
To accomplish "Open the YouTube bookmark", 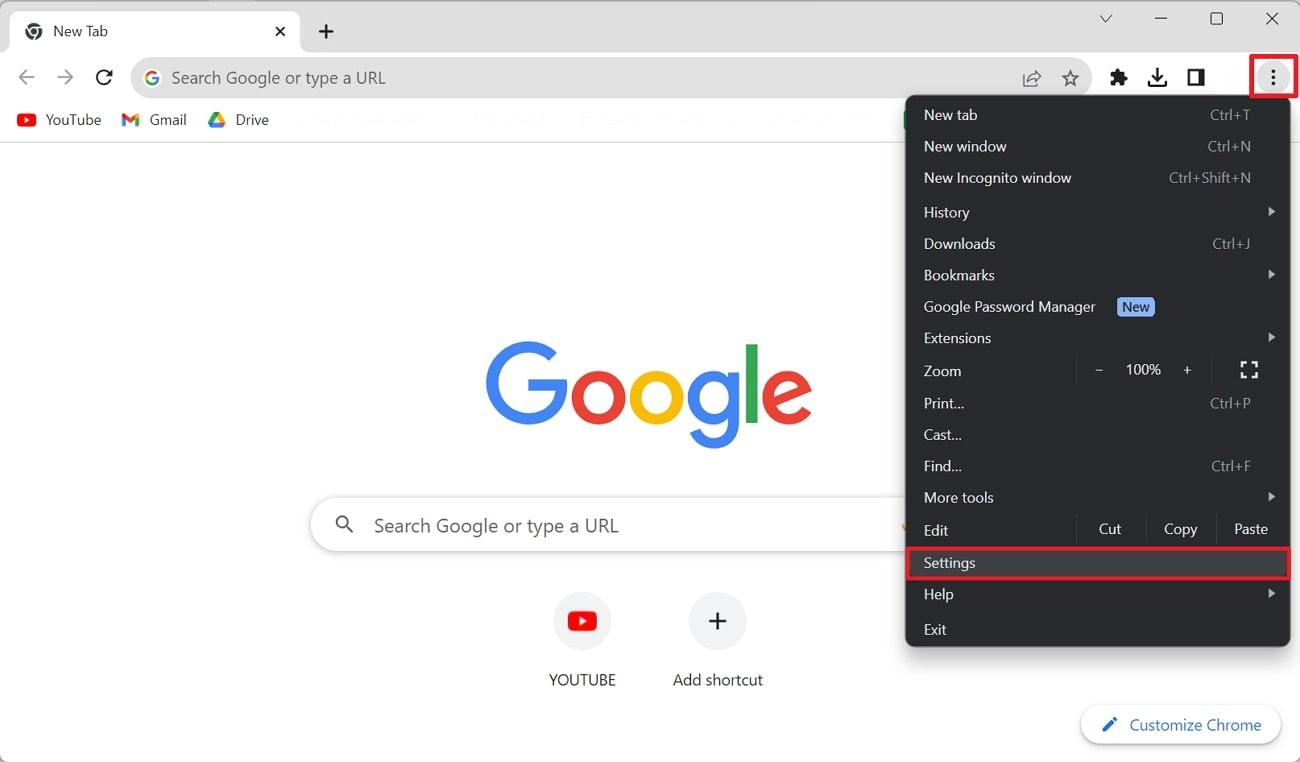I will tap(59, 120).
